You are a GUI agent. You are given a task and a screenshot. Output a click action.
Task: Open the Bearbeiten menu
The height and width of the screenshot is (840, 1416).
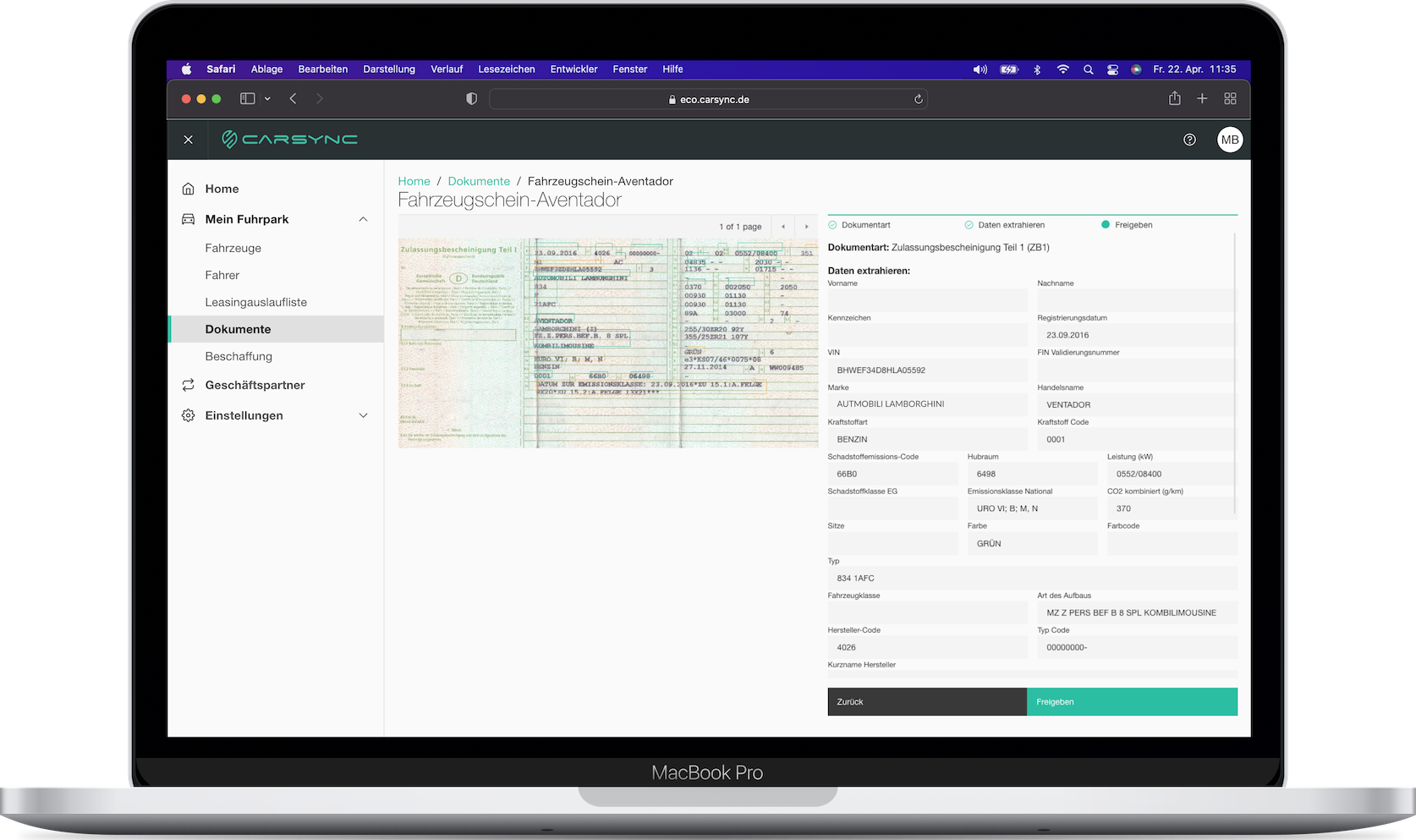pos(323,69)
